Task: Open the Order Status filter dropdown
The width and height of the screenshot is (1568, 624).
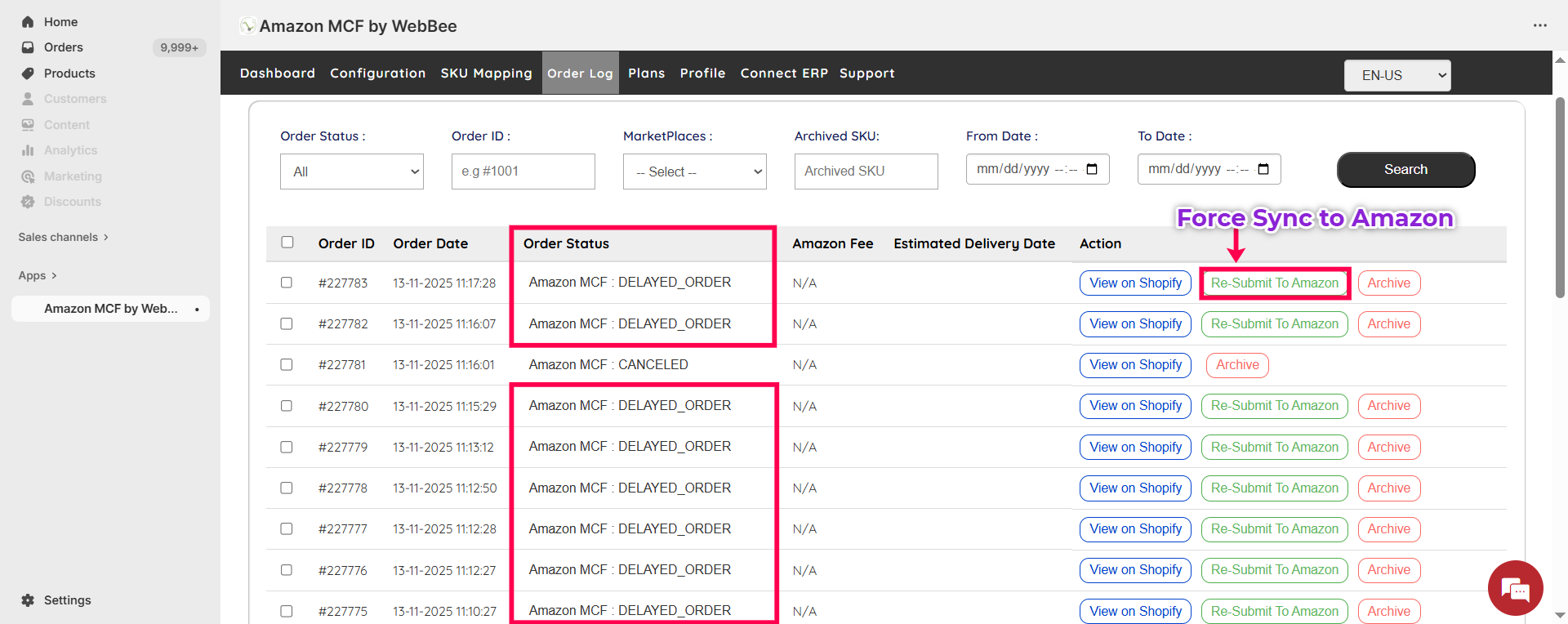Action: [351, 172]
